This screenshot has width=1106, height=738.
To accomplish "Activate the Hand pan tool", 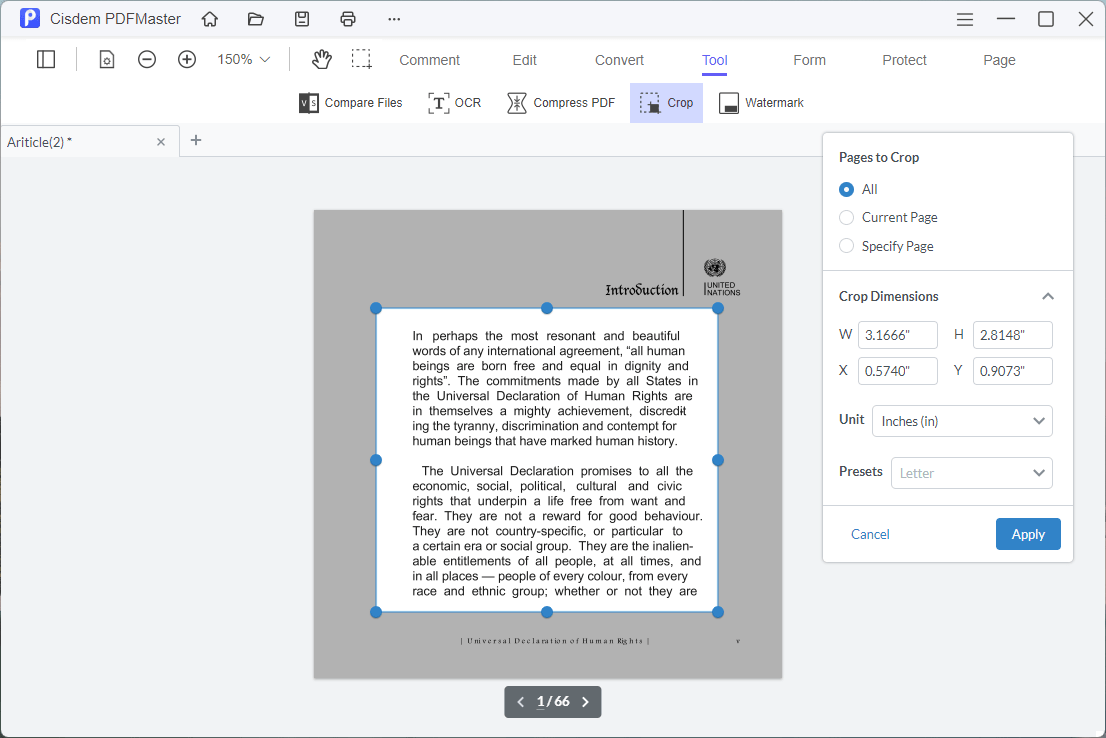I will (x=321, y=59).
